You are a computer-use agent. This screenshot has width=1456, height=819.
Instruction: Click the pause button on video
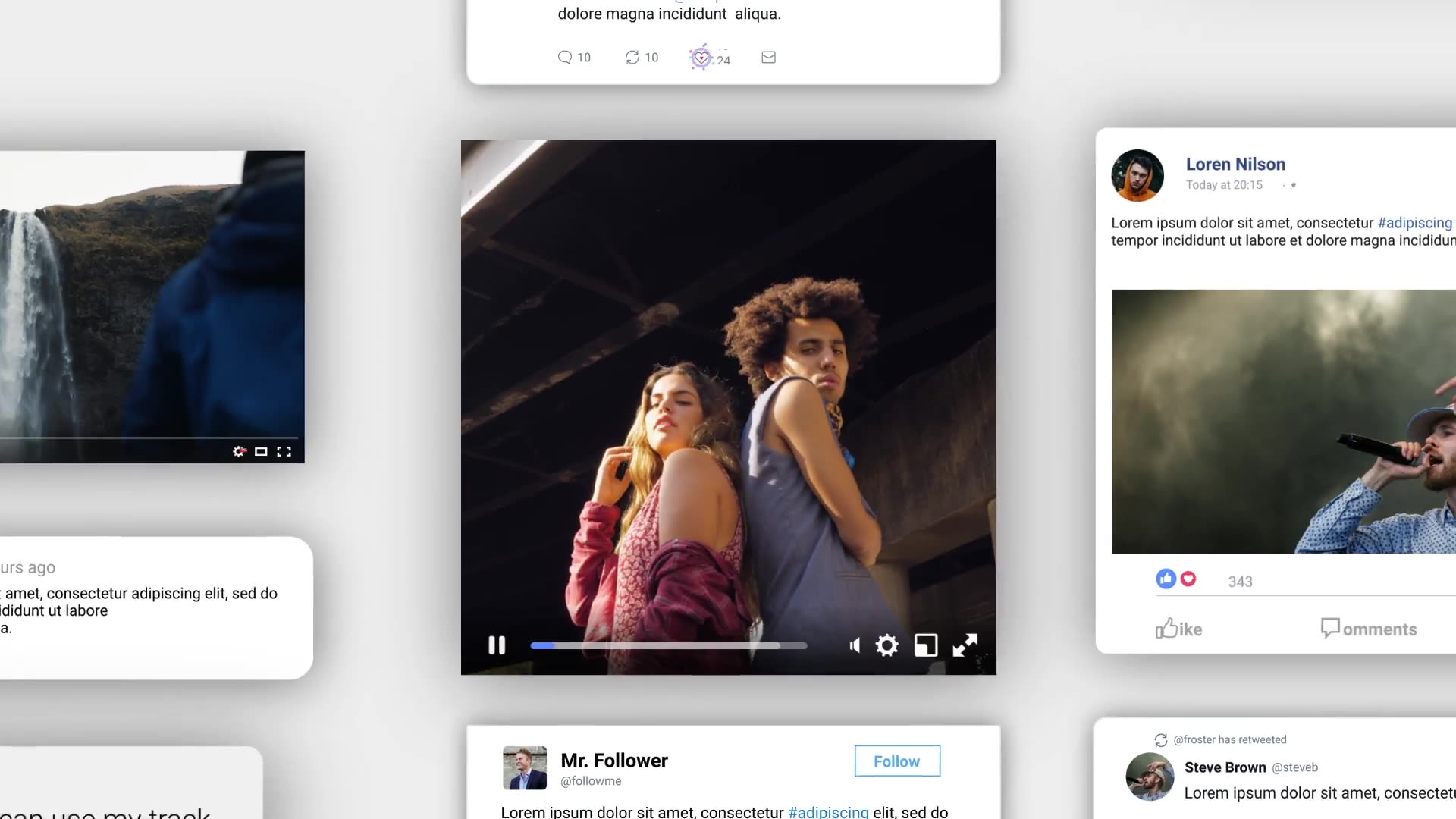496,645
